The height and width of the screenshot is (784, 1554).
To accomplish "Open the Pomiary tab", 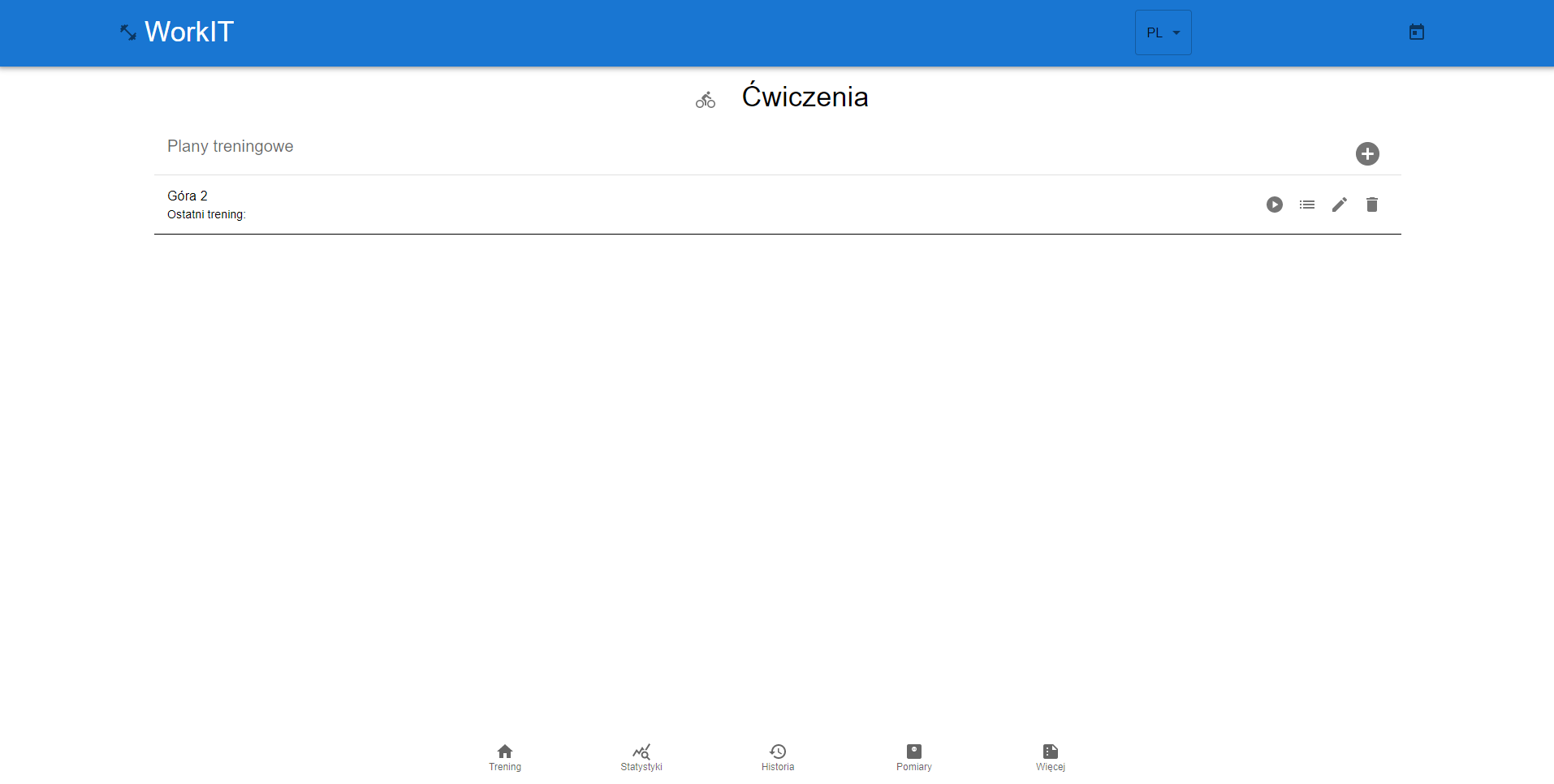I will [914, 758].
